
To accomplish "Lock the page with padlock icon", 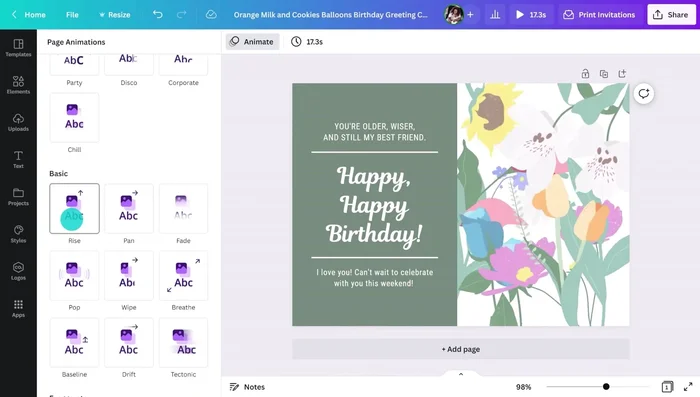I will pos(585,74).
